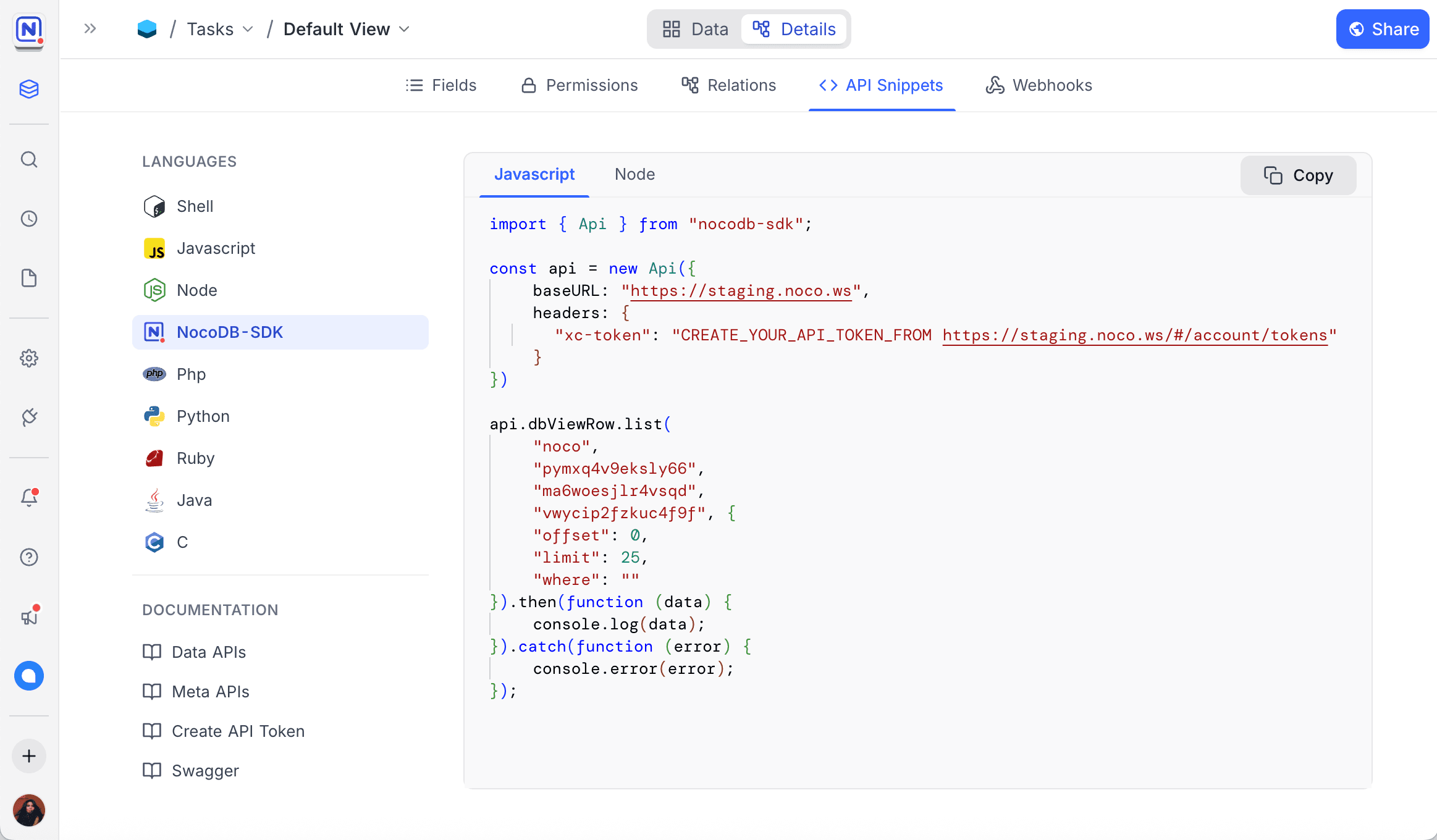The height and width of the screenshot is (840, 1437).
Task: Select the Details view toggle
Action: (794, 29)
